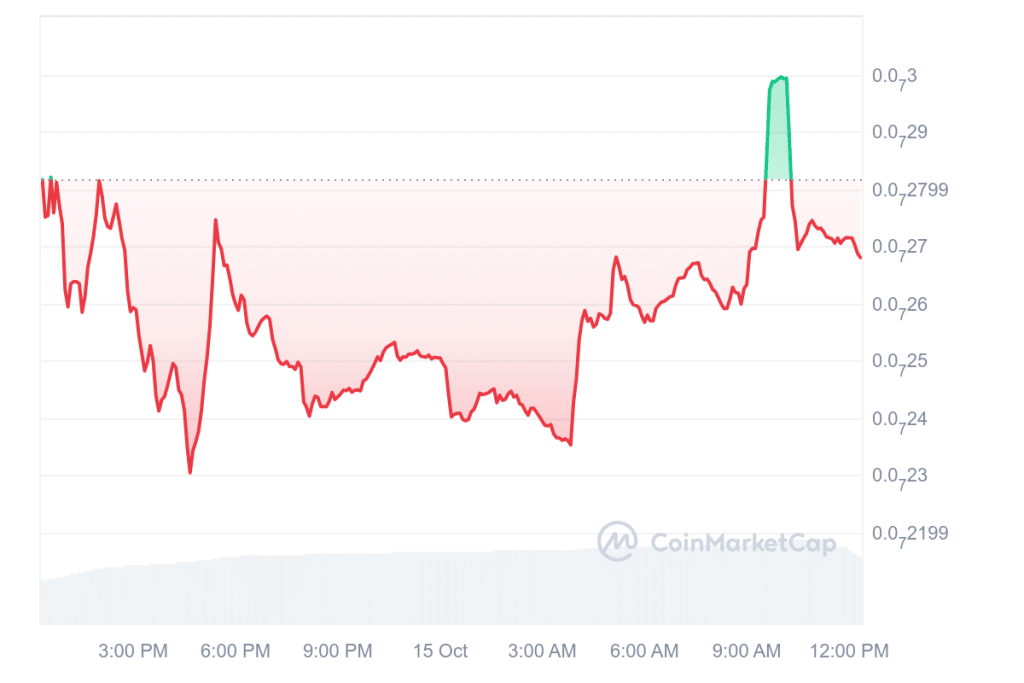Image resolution: width=1024 pixels, height=683 pixels.
Task: Click the 12:00 PM time axis label
Action: tap(851, 651)
